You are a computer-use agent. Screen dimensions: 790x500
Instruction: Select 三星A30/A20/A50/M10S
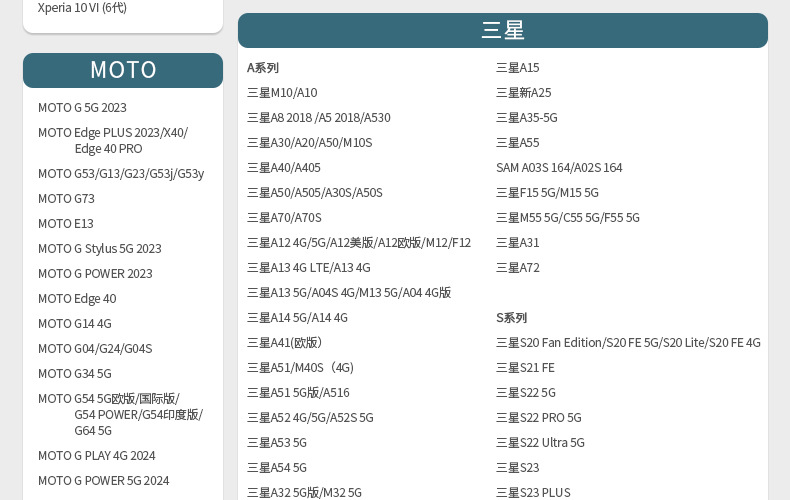pos(310,143)
